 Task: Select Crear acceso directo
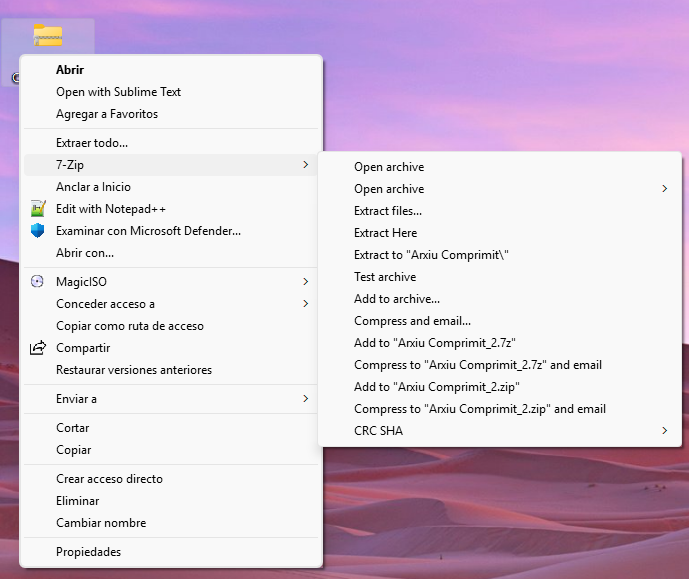[x=170, y=478]
